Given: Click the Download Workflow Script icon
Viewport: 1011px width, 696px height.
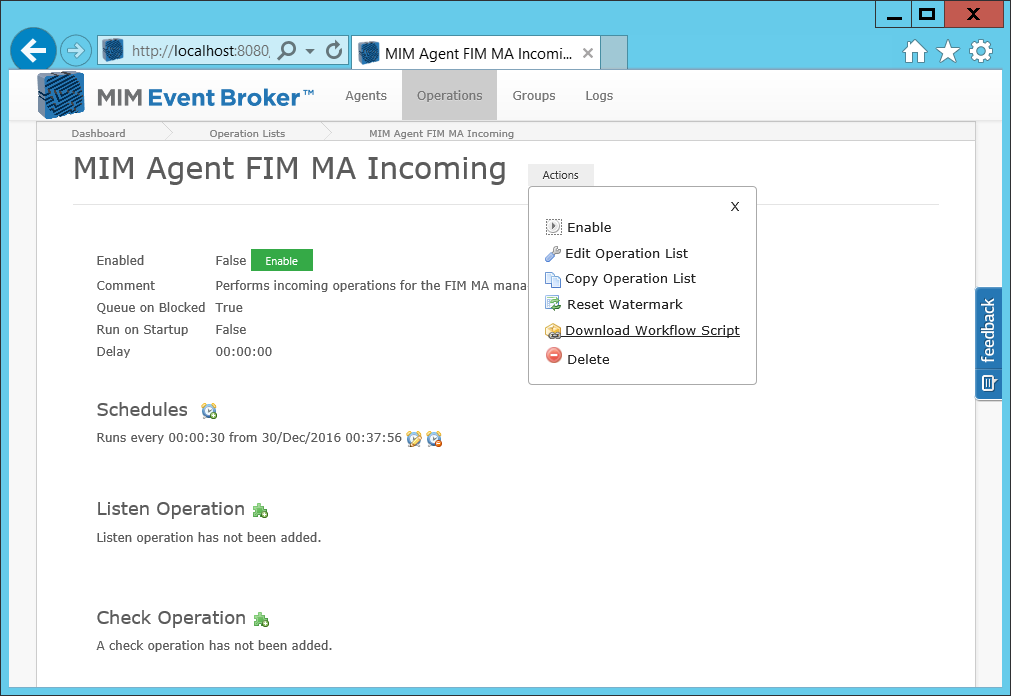Looking at the screenshot, I should pos(553,331).
